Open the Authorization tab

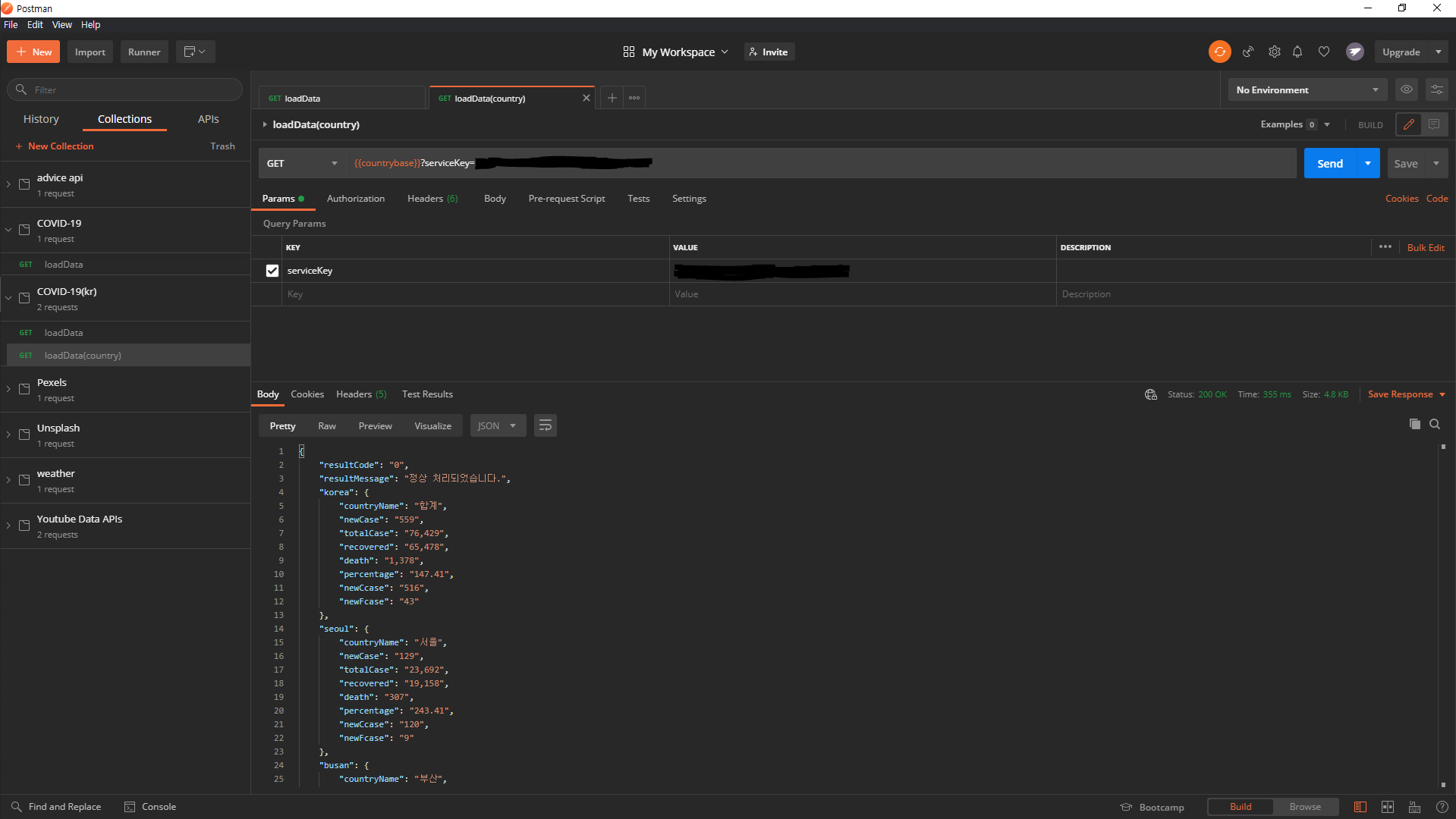(x=356, y=199)
